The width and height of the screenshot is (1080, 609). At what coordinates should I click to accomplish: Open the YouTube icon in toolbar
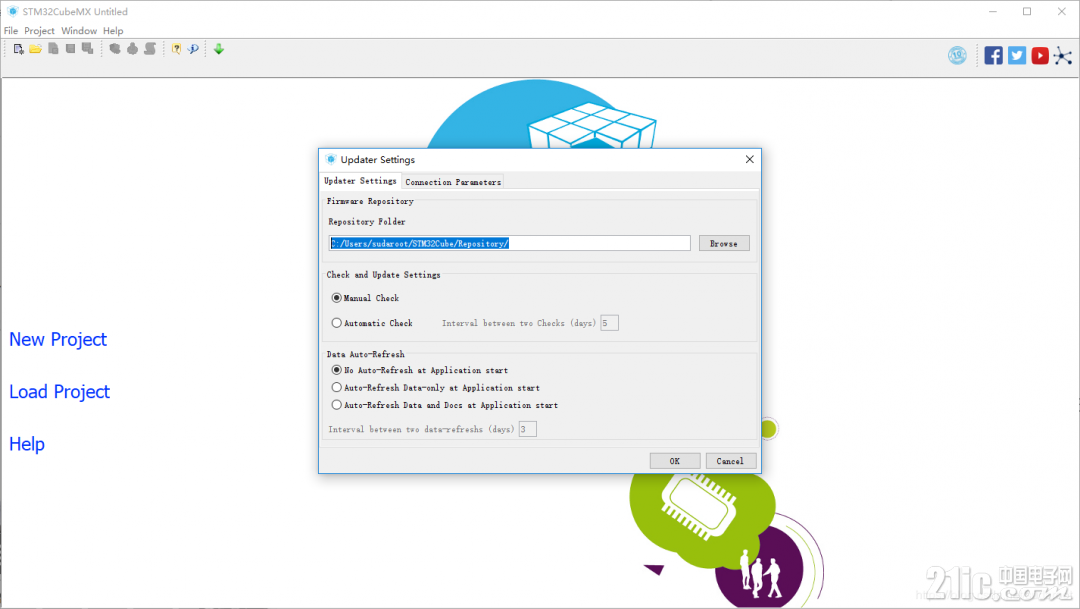click(x=1040, y=55)
